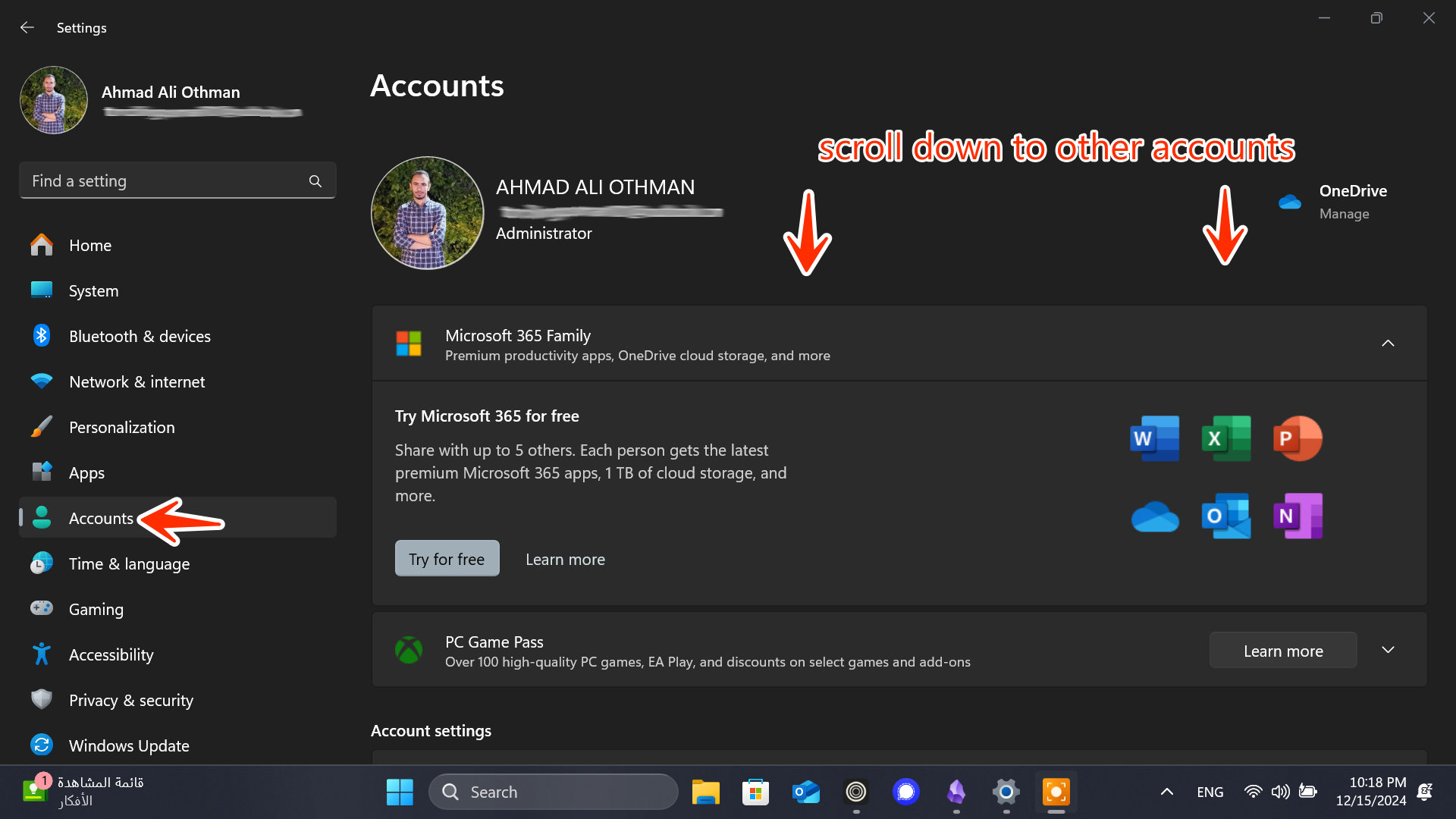Screen dimensions: 1456x819
Task: Open Bluetooth & devices settings
Action: click(140, 336)
